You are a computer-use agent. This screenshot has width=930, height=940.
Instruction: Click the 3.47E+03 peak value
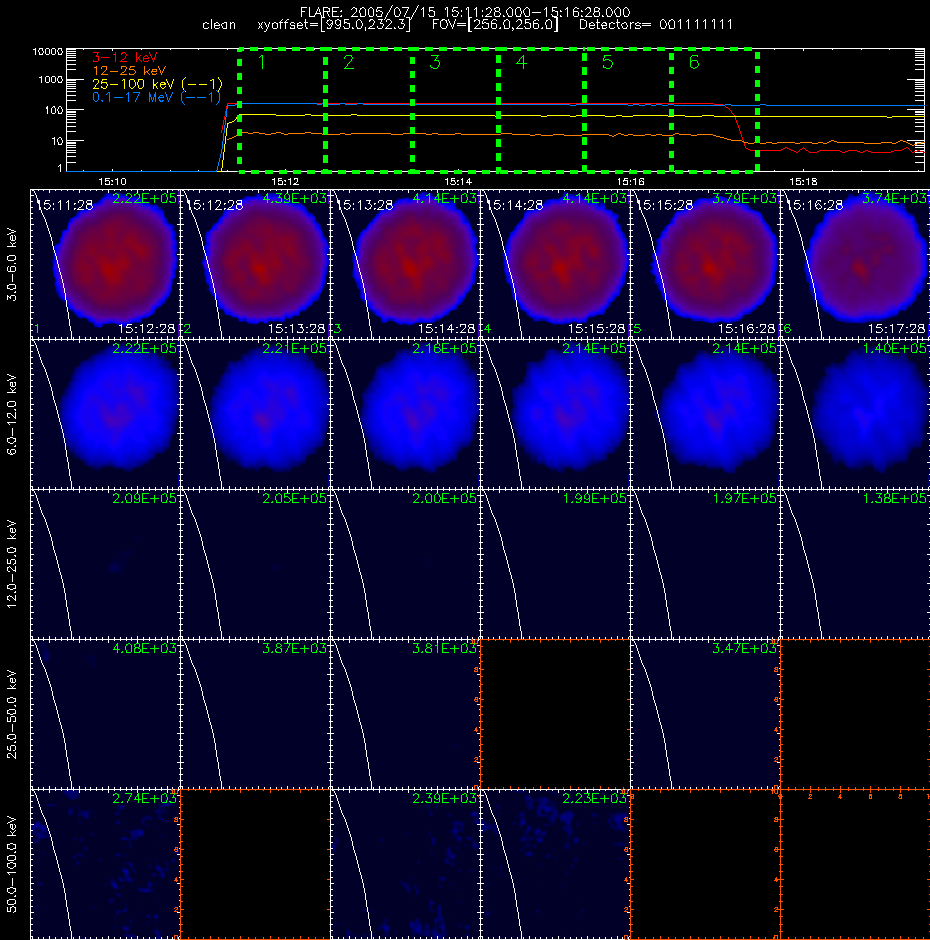pyautogui.click(x=744, y=648)
